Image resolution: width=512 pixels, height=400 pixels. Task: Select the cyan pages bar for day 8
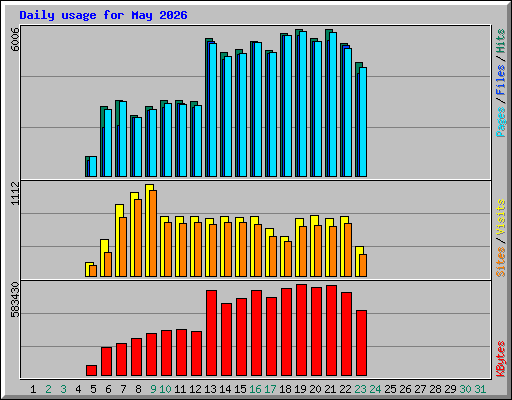click(x=138, y=147)
